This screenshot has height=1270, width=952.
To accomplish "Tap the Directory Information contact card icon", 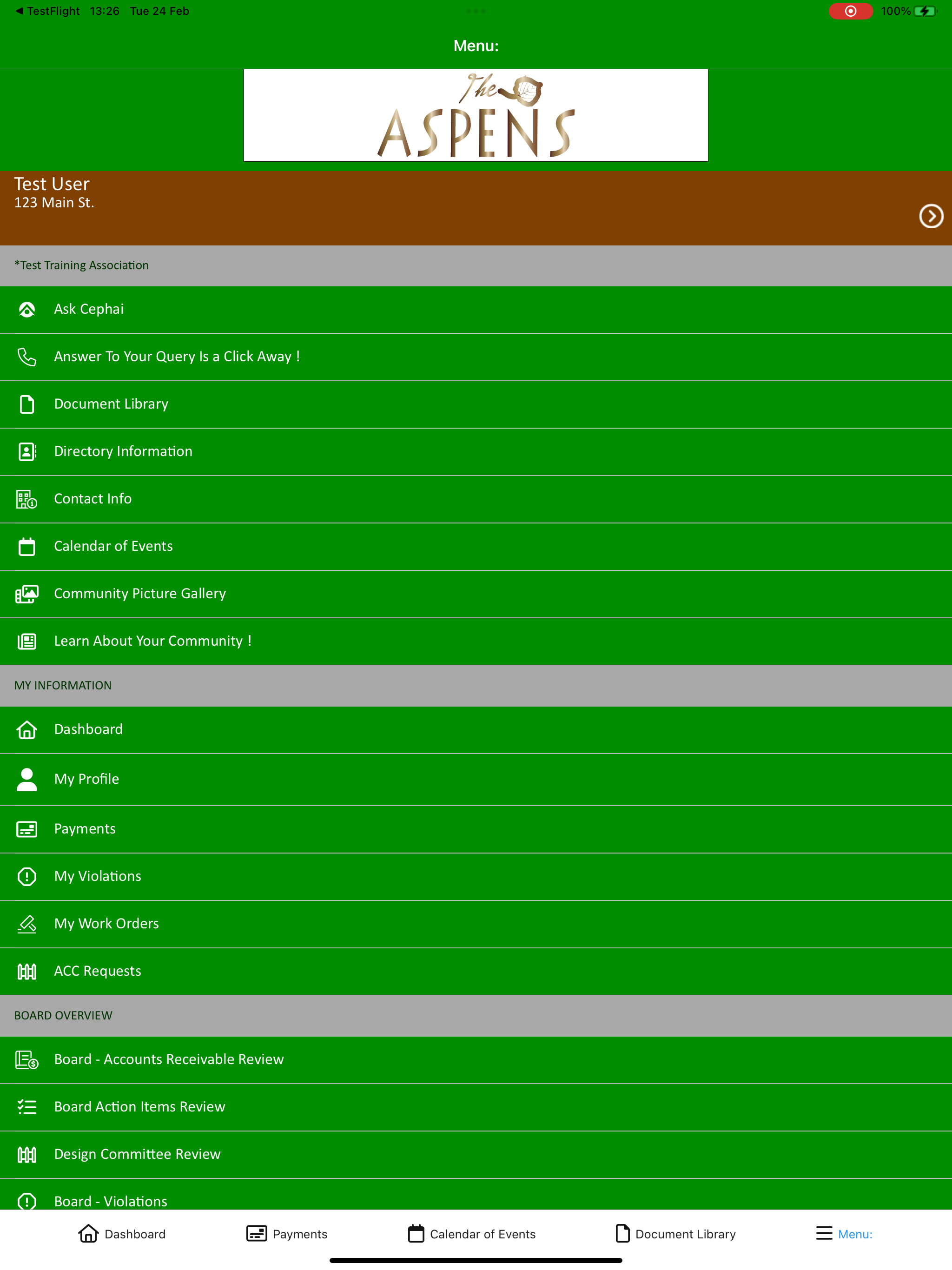I will pyautogui.click(x=27, y=452).
